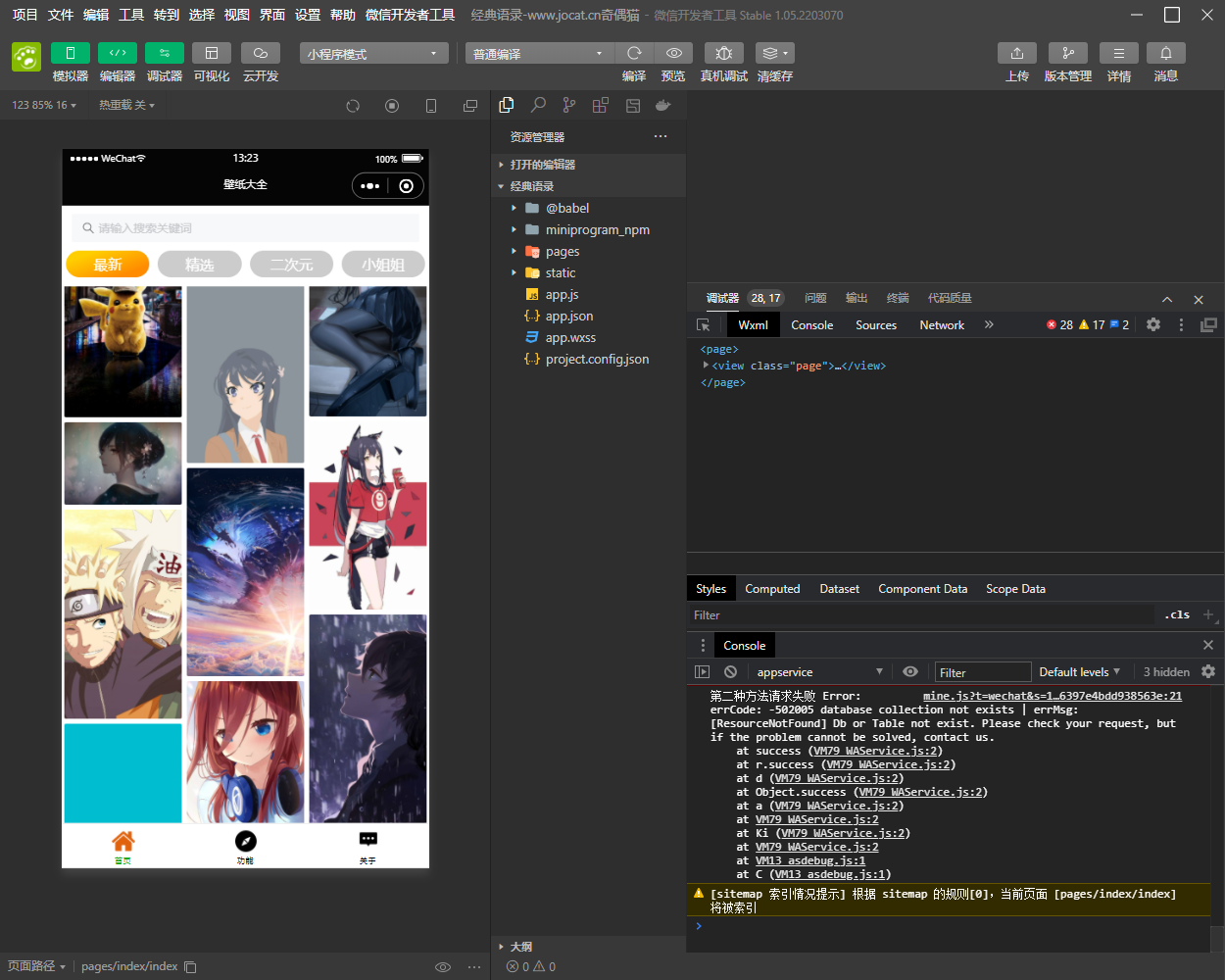Open the Source Control branch icon

pyautogui.click(x=569, y=105)
